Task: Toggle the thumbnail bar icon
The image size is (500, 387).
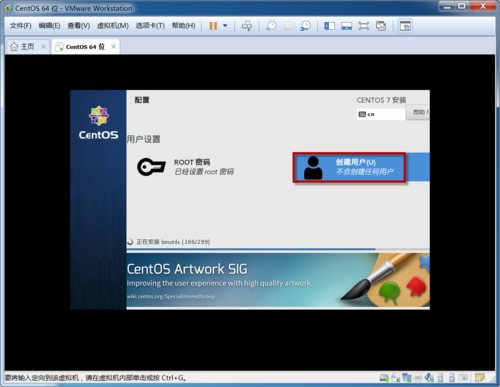Action: pos(347,26)
